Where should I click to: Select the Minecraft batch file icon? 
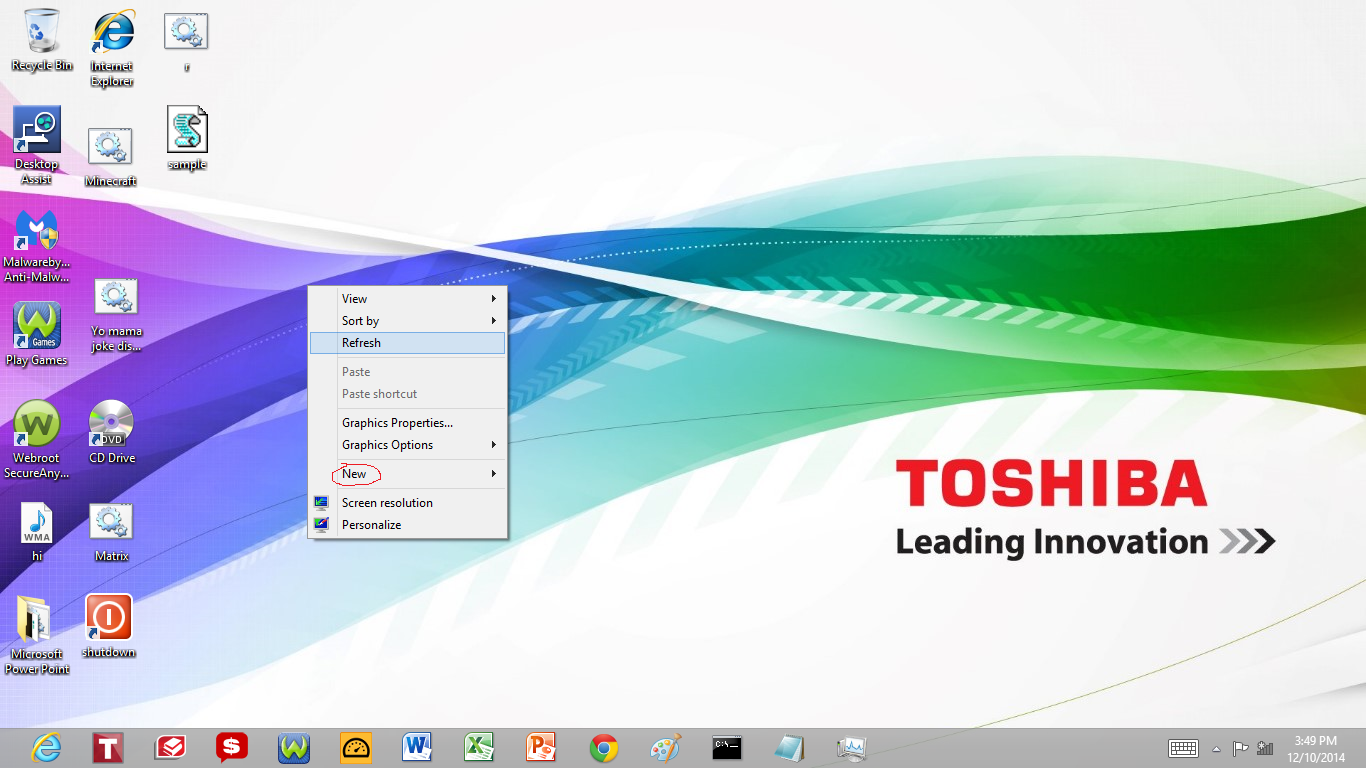click(x=110, y=157)
